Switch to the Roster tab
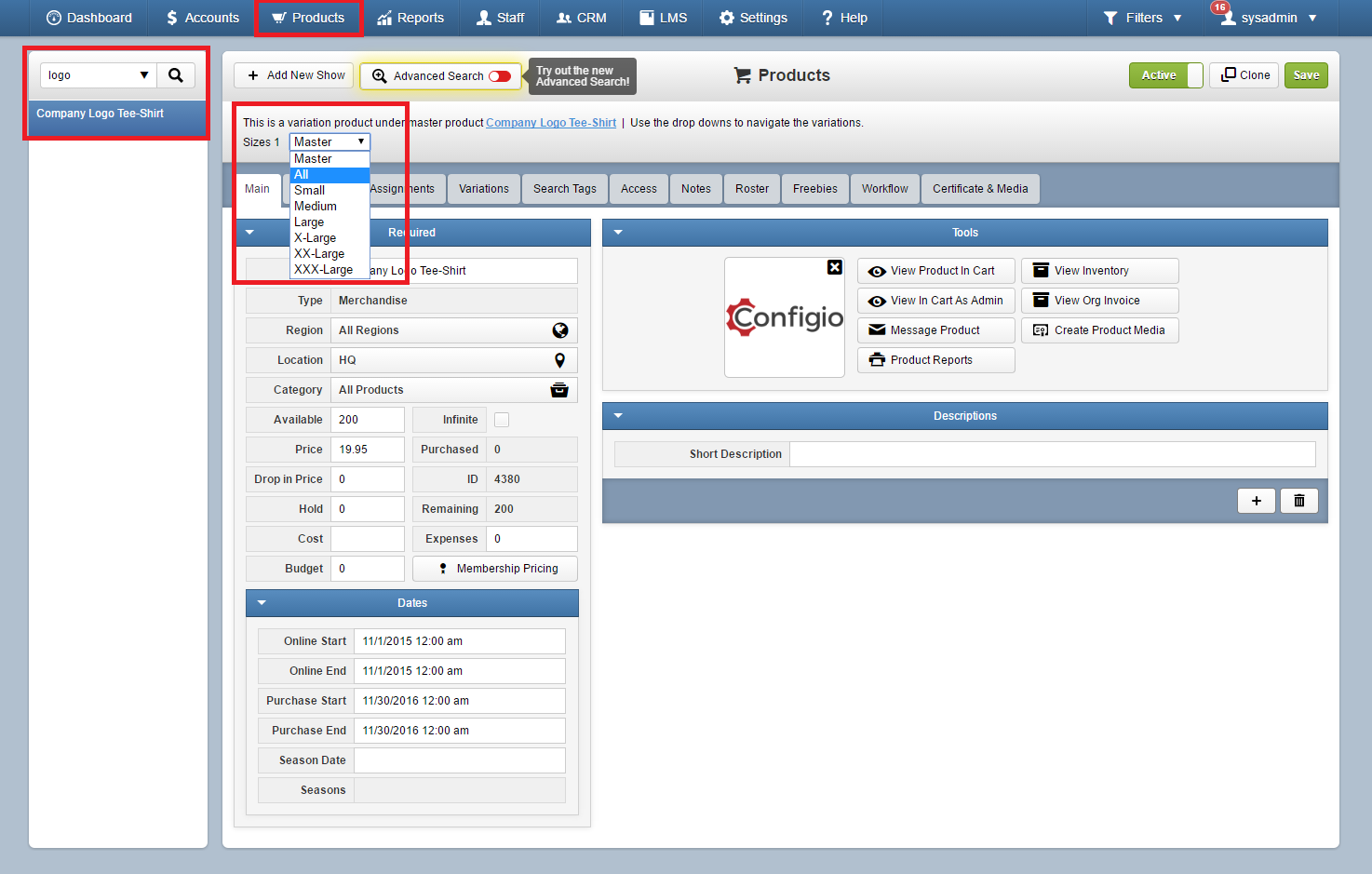 [752, 189]
